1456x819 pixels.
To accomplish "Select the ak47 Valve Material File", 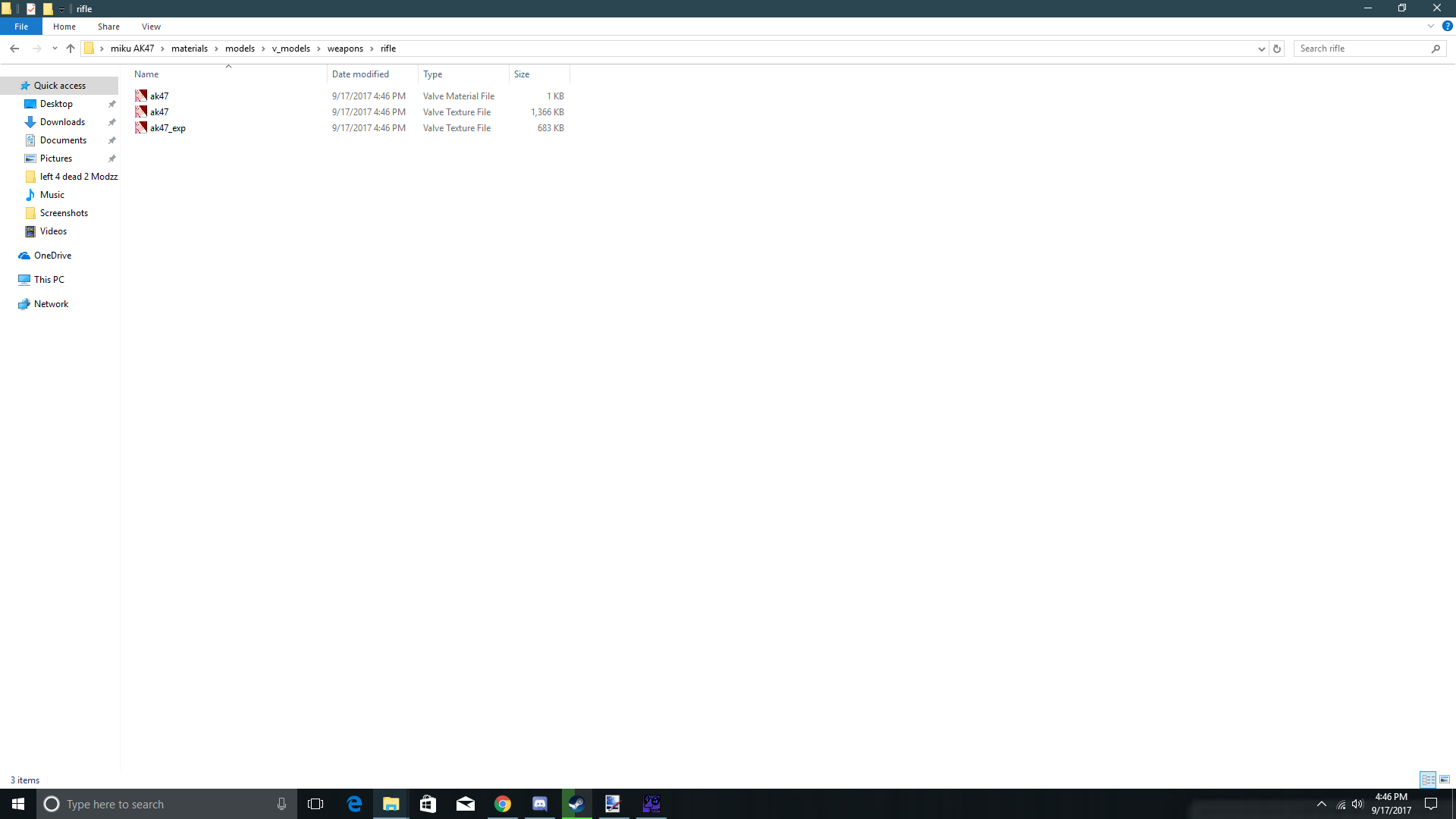I will click(x=159, y=96).
